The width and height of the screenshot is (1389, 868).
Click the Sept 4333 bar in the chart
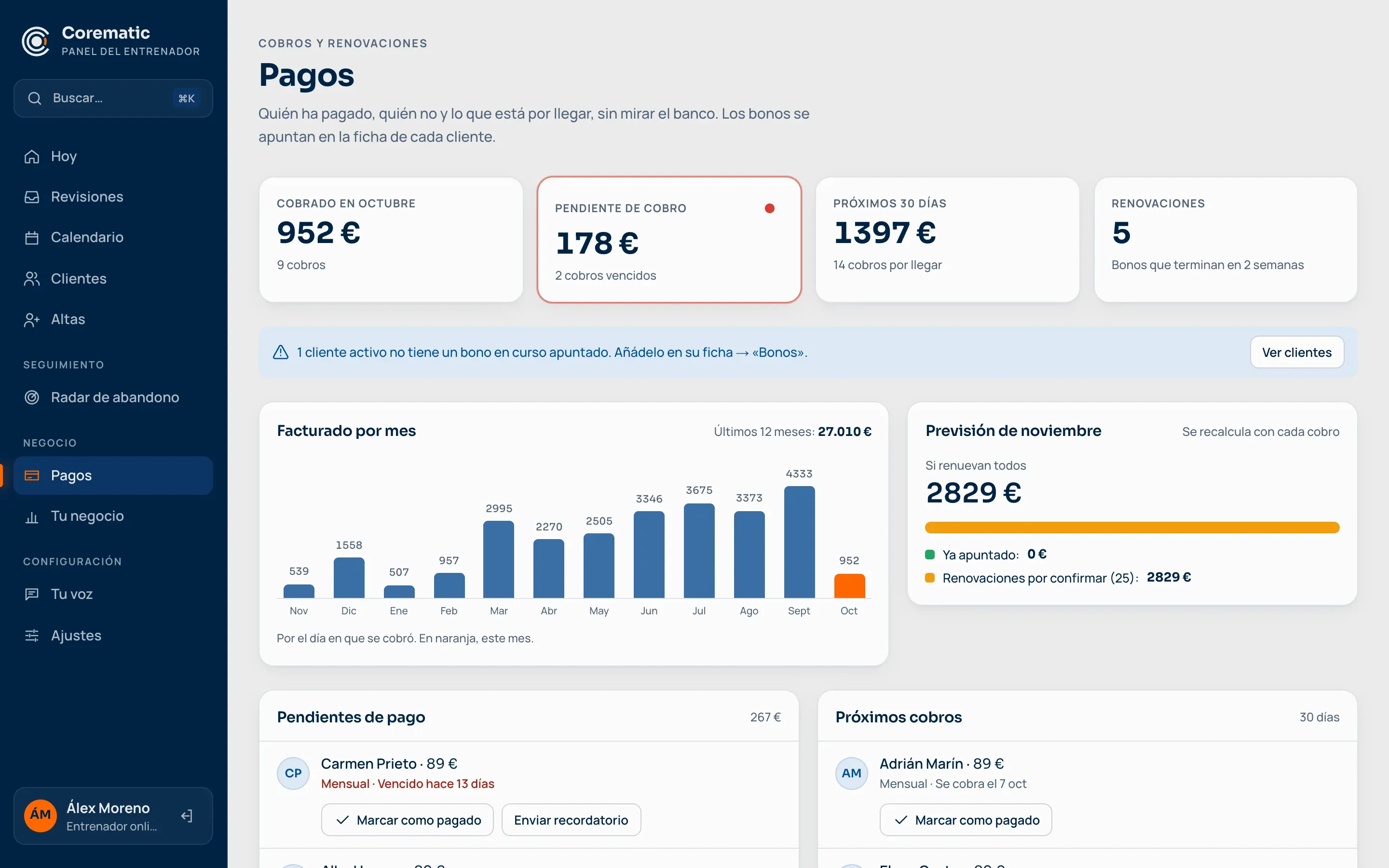799,542
